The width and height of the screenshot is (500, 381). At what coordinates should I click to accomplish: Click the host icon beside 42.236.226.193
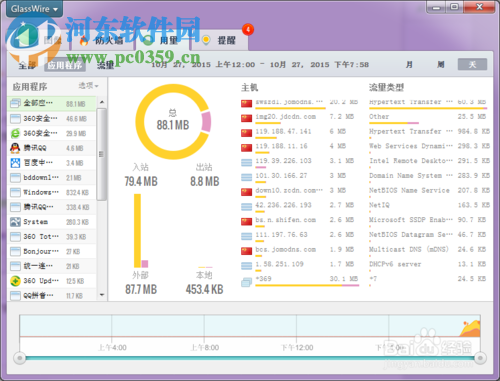pyautogui.click(x=246, y=207)
